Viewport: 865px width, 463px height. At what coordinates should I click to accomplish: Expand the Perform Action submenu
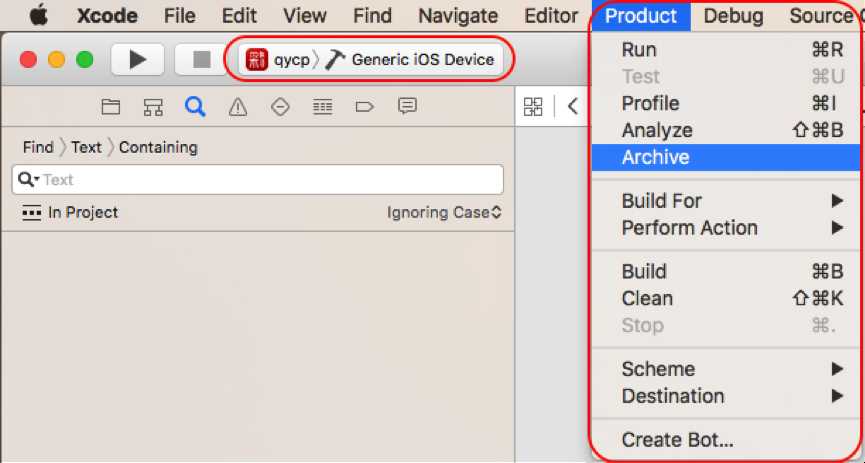tap(725, 227)
